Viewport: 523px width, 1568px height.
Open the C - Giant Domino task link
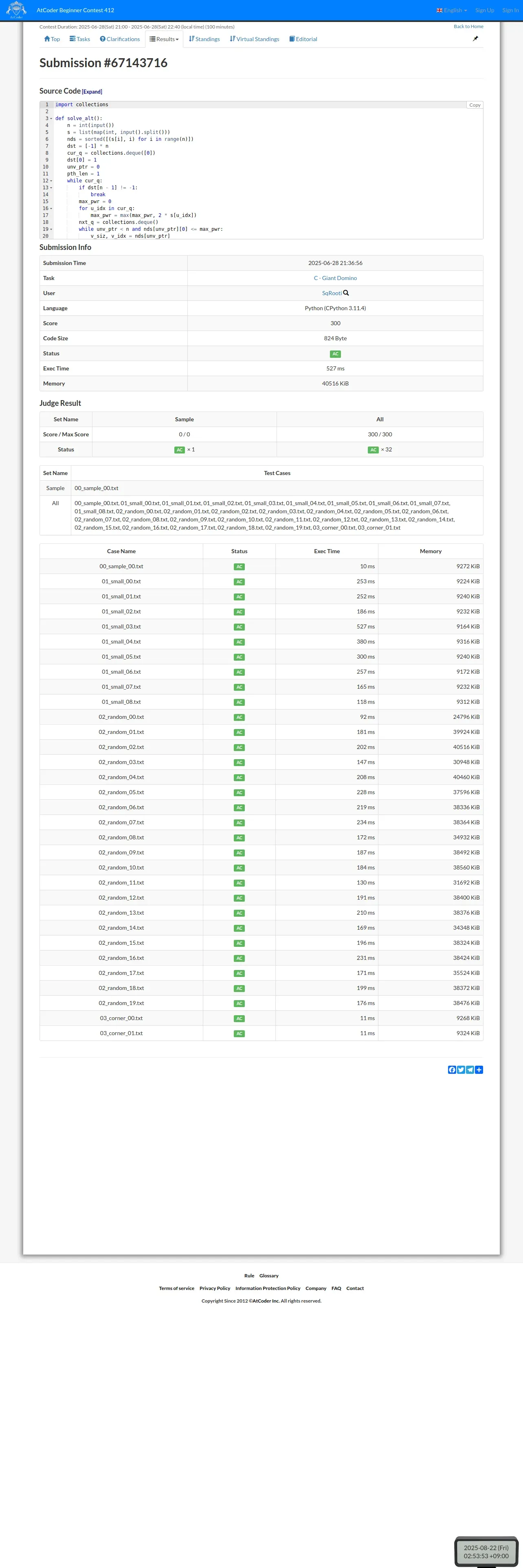(336, 278)
